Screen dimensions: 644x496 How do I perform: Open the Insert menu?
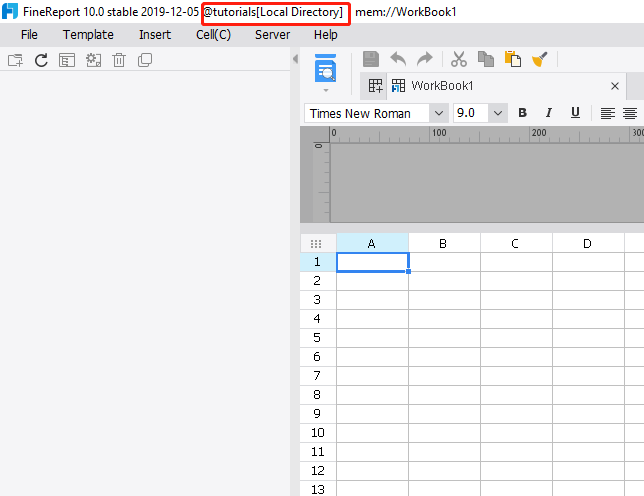coord(155,35)
